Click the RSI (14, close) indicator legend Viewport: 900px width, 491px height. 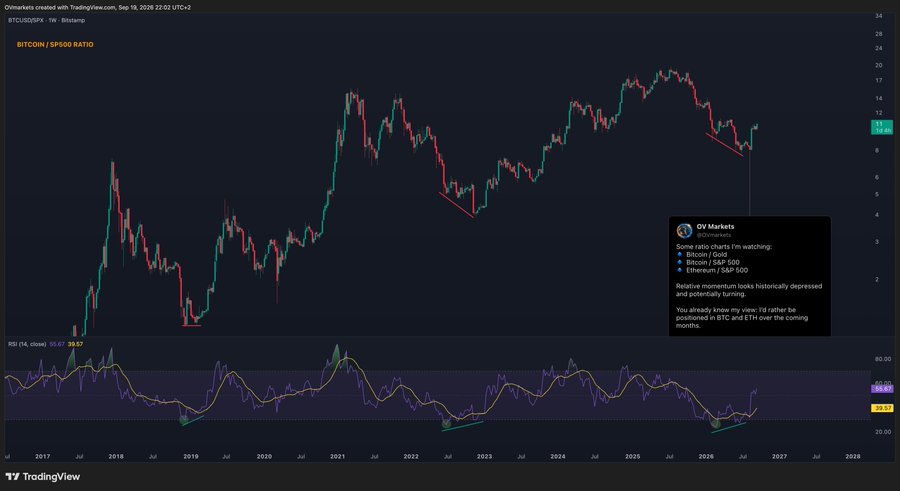coord(27,344)
